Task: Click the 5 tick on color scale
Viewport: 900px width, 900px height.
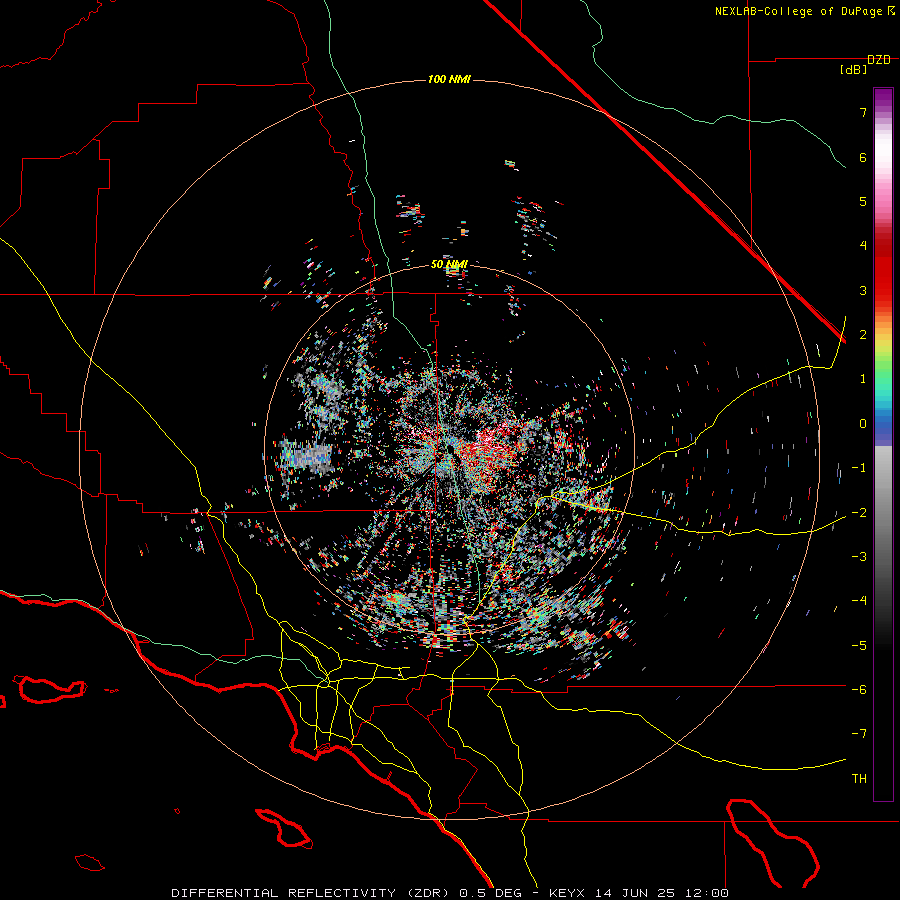Action: 863,201
